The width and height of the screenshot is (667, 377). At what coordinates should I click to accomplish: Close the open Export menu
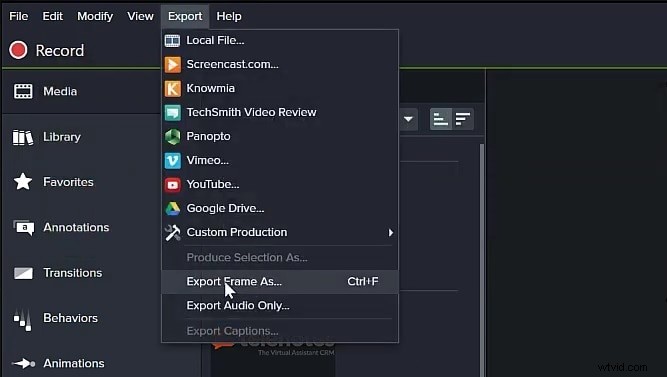(185, 16)
